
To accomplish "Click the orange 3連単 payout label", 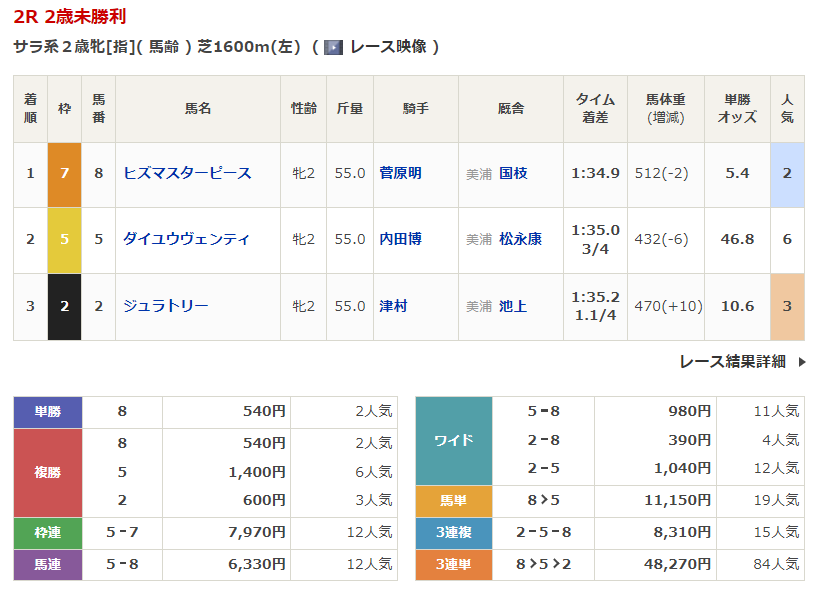I will 454,565.
